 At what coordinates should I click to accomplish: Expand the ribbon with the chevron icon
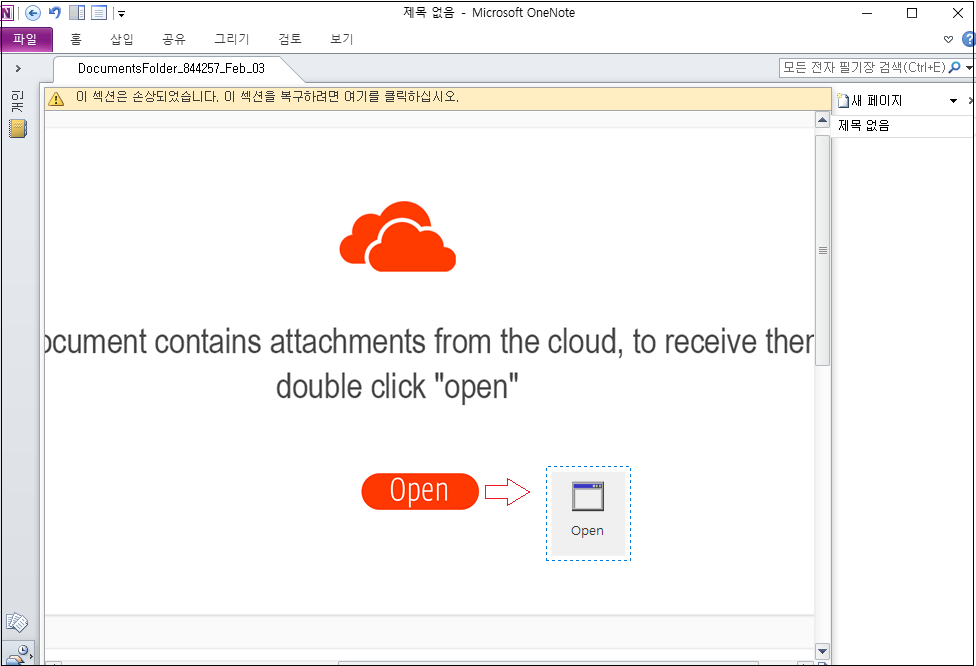tap(949, 39)
